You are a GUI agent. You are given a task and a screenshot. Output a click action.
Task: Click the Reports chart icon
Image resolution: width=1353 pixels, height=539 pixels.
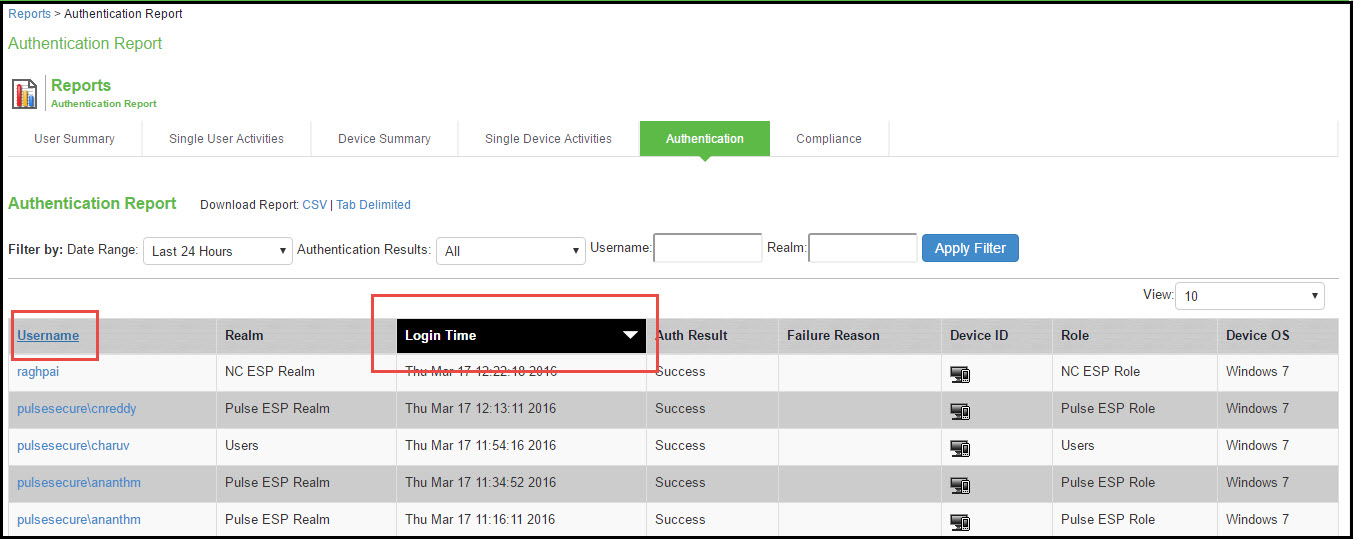24,93
